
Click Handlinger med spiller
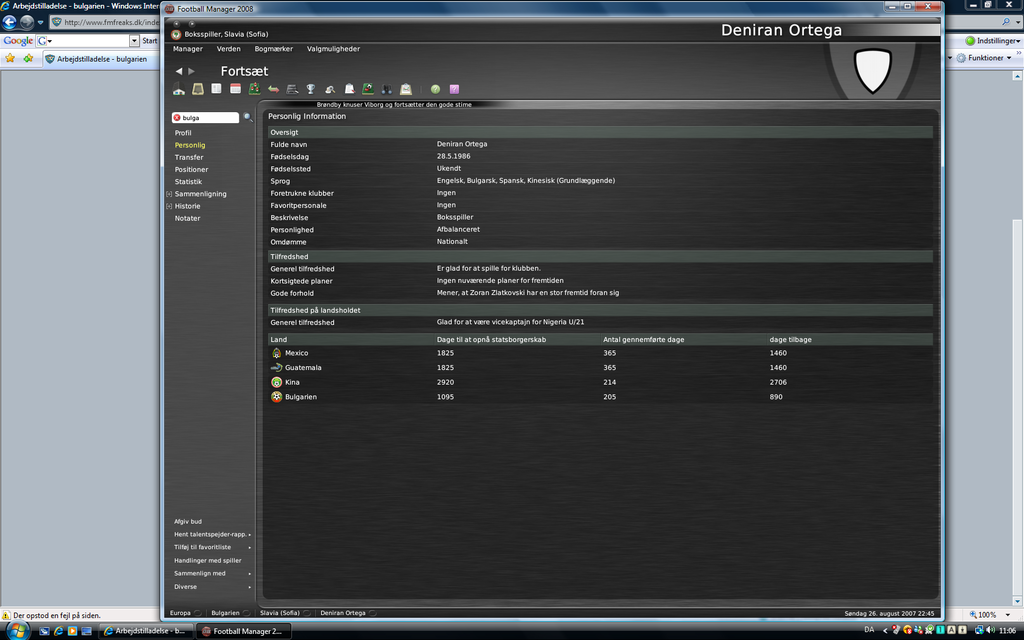pos(208,560)
